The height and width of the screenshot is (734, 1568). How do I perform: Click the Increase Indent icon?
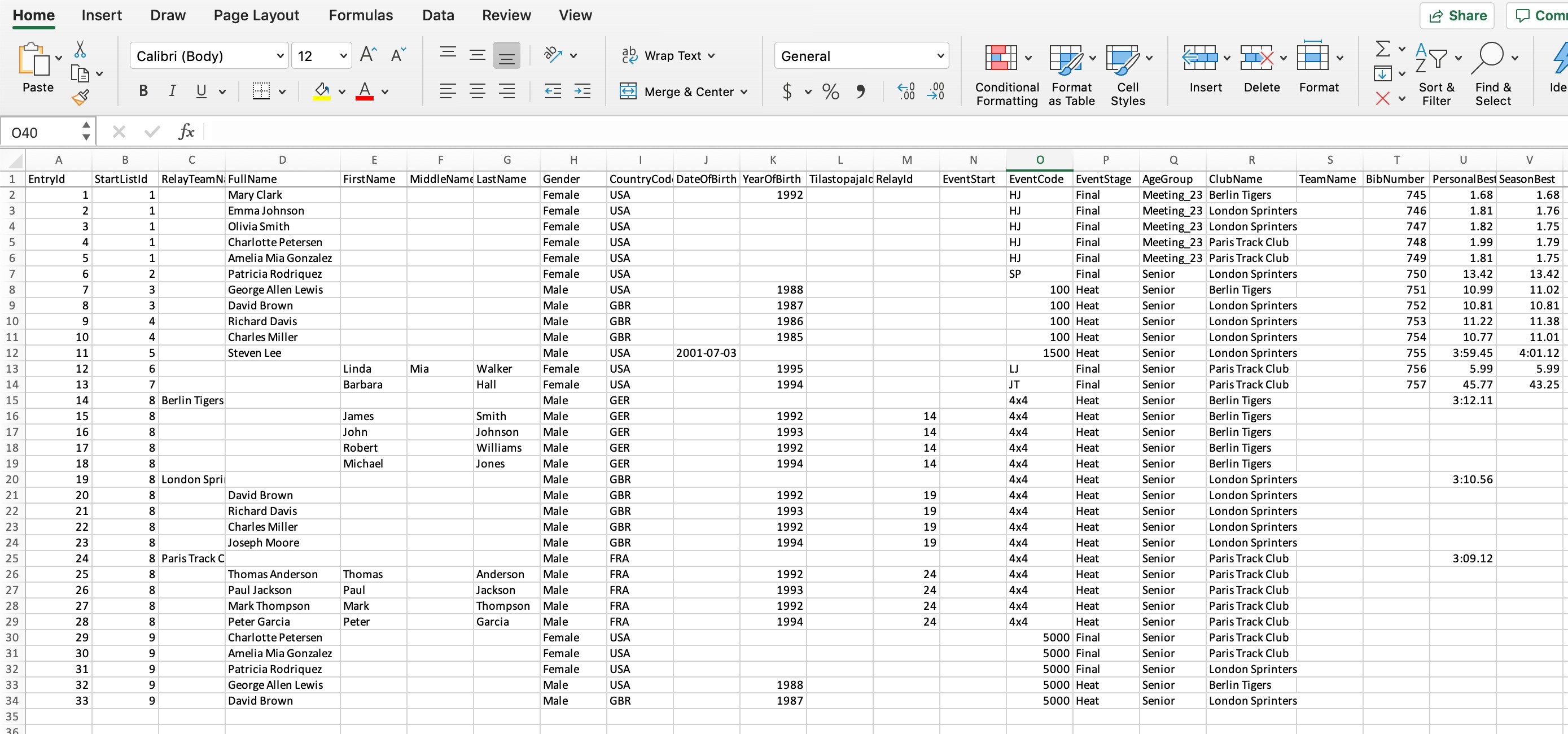[582, 92]
